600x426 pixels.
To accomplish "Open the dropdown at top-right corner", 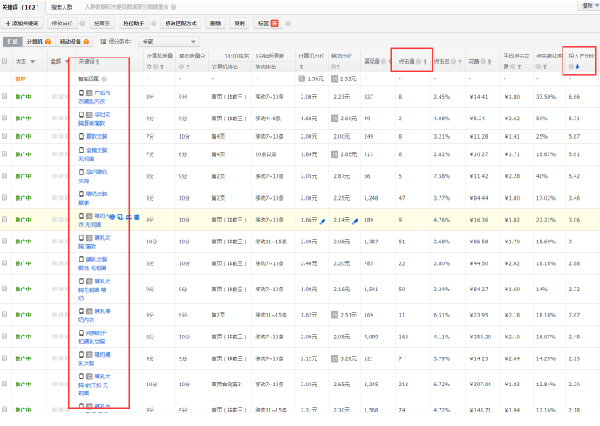I will click(x=588, y=6).
